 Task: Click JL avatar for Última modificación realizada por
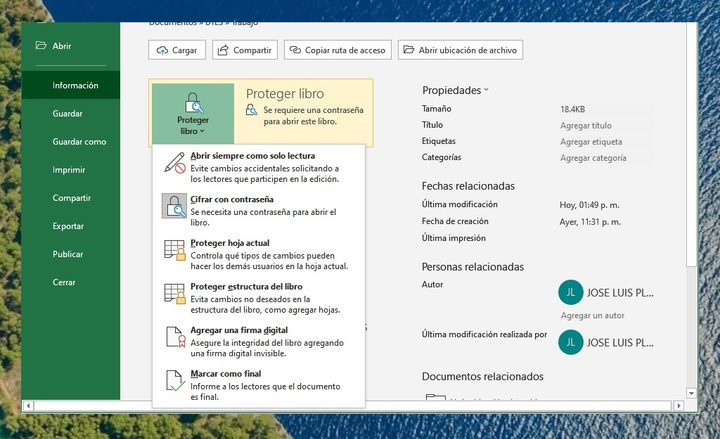coord(571,342)
